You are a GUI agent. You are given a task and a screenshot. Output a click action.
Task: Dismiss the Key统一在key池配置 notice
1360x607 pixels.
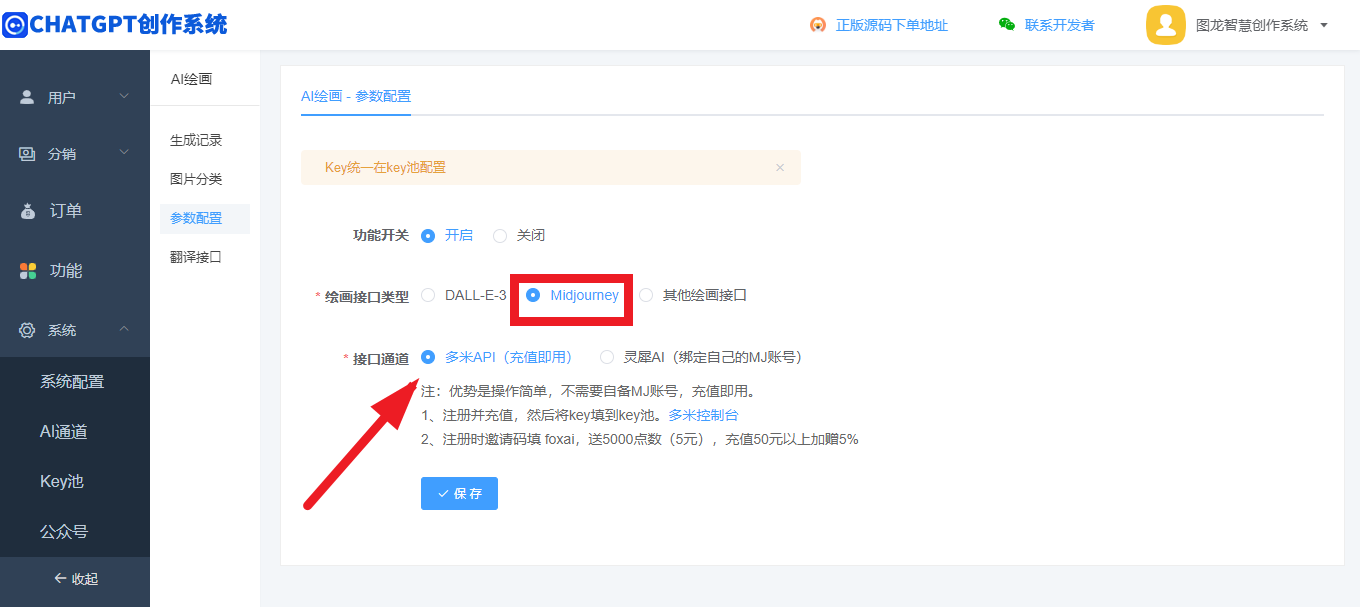click(x=780, y=168)
